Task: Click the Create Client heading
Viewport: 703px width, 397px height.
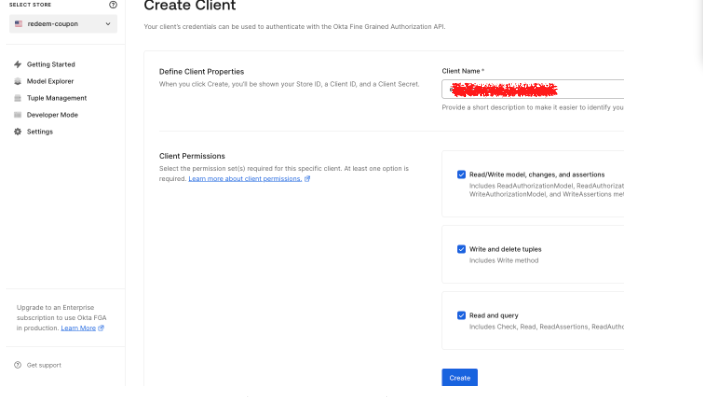Action: point(190,5)
